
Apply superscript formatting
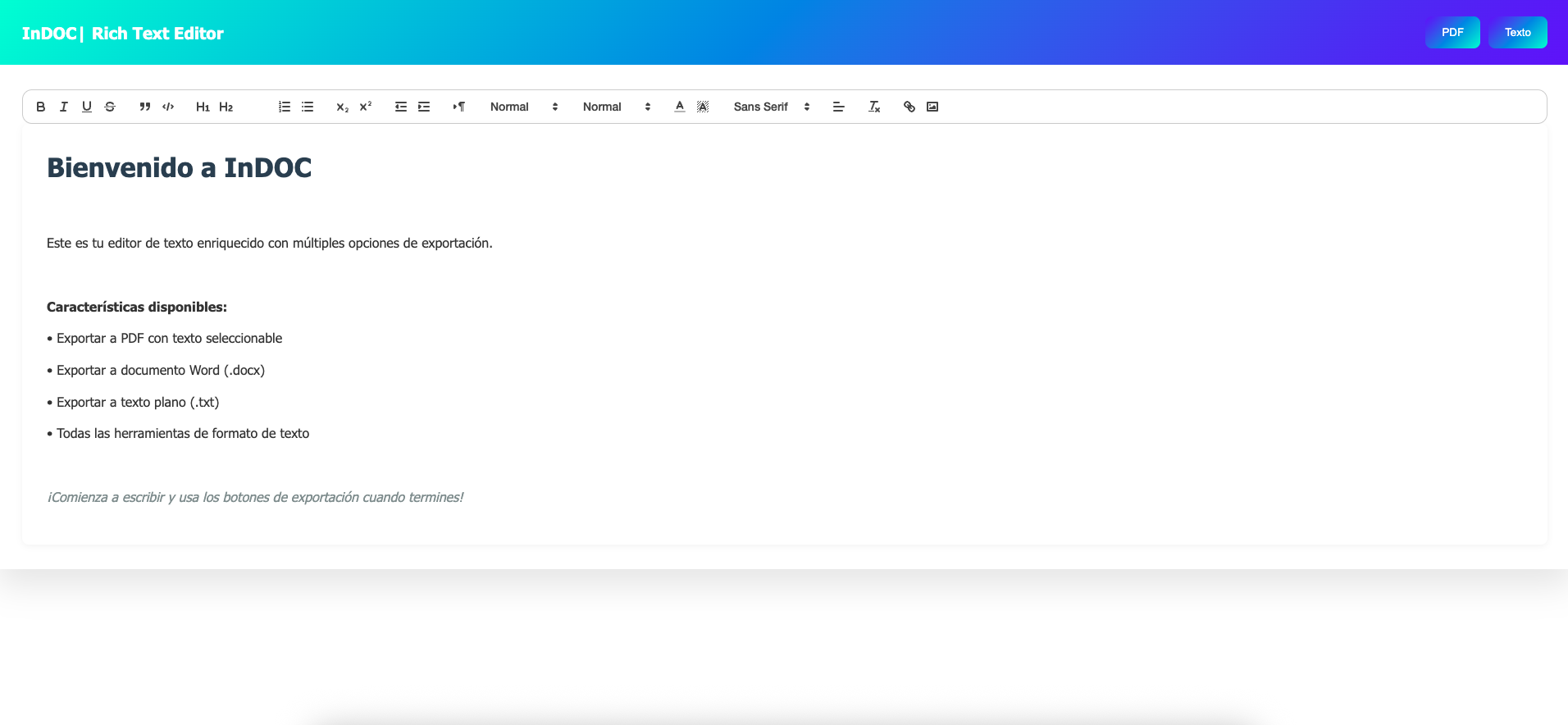(366, 107)
